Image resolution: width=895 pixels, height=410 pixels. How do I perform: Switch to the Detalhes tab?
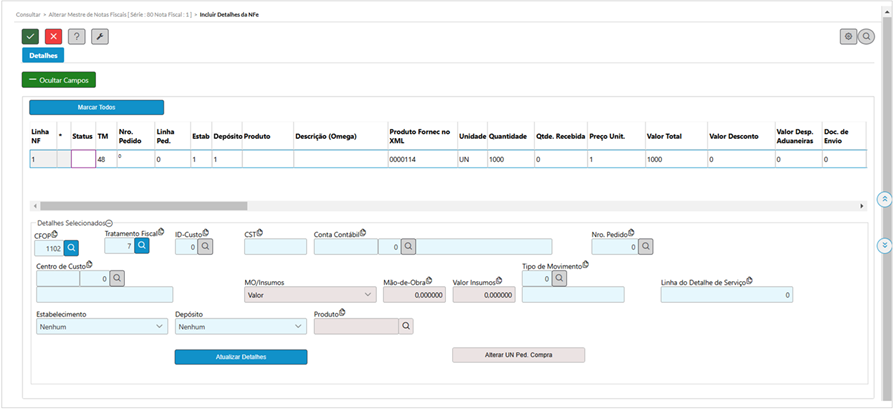43,55
